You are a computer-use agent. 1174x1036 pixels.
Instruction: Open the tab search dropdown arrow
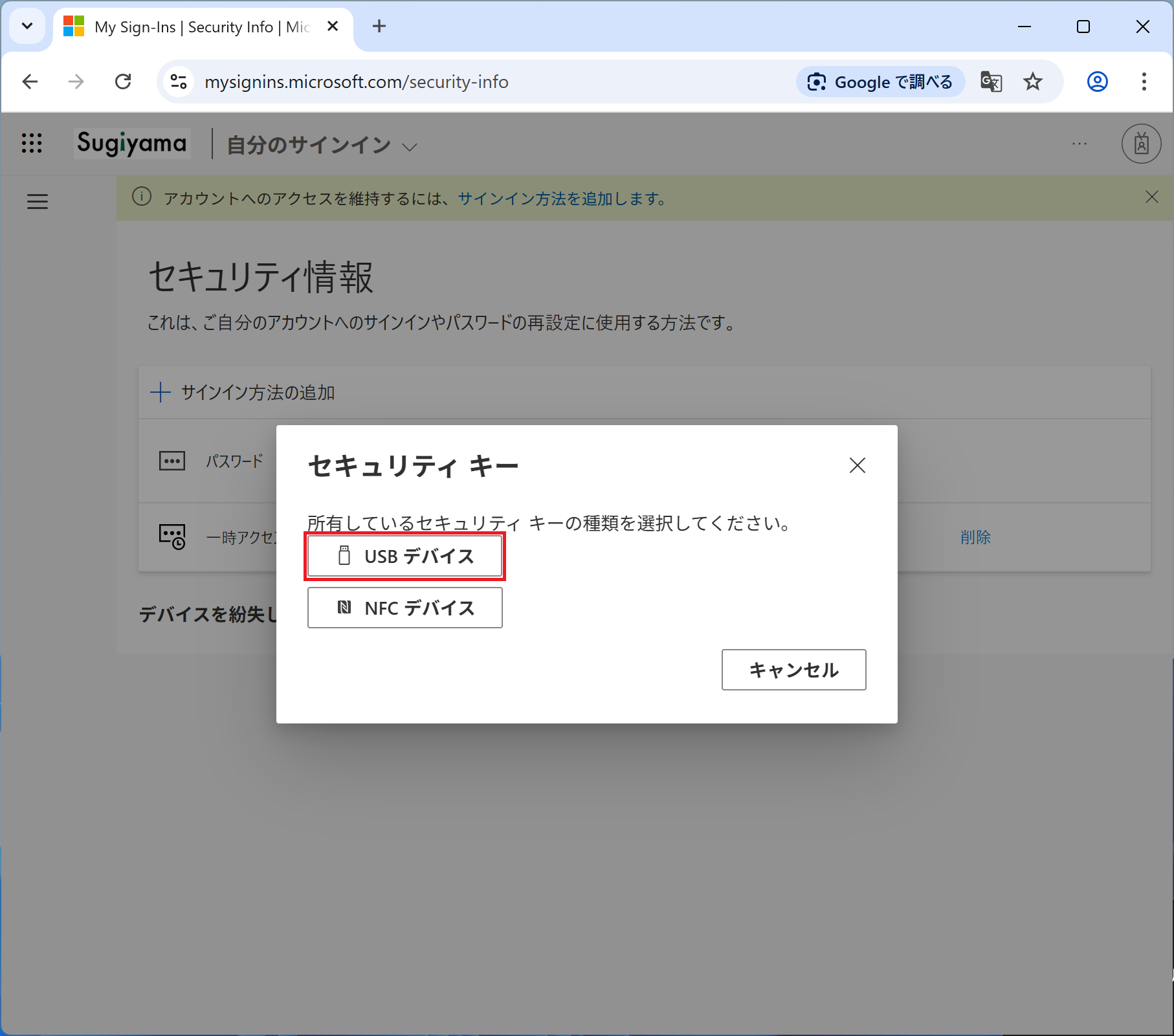27,27
